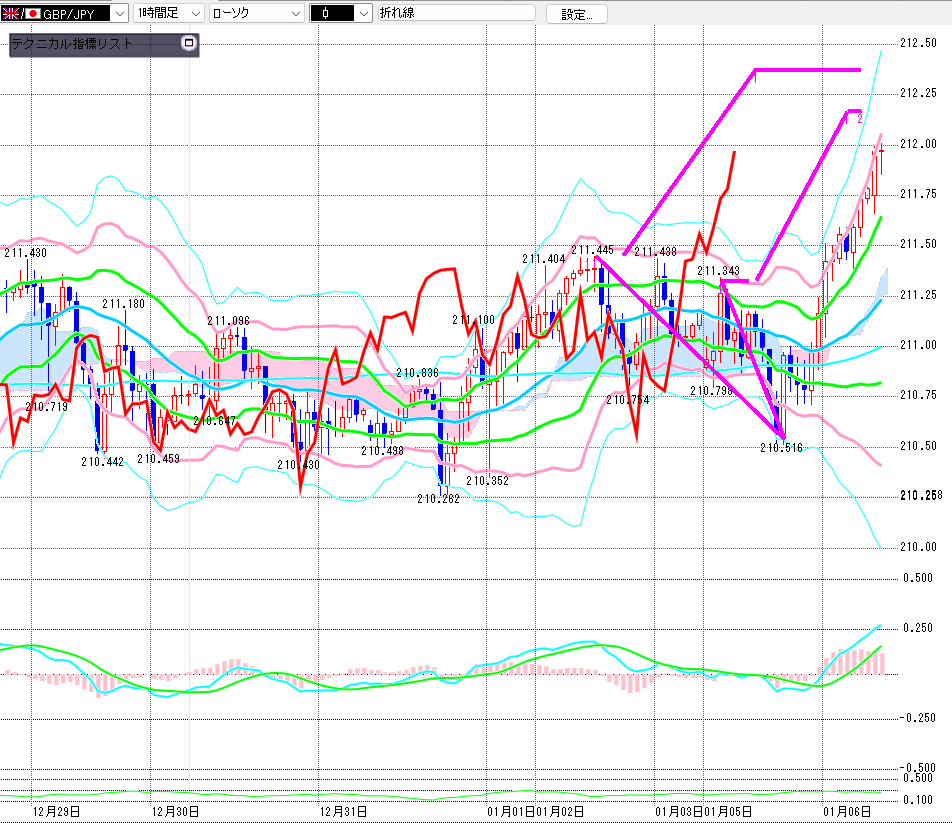Click the 0.250 MACD axis label
Image resolution: width=952 pixels, height=823 pixels.
(x=918, y=627)
